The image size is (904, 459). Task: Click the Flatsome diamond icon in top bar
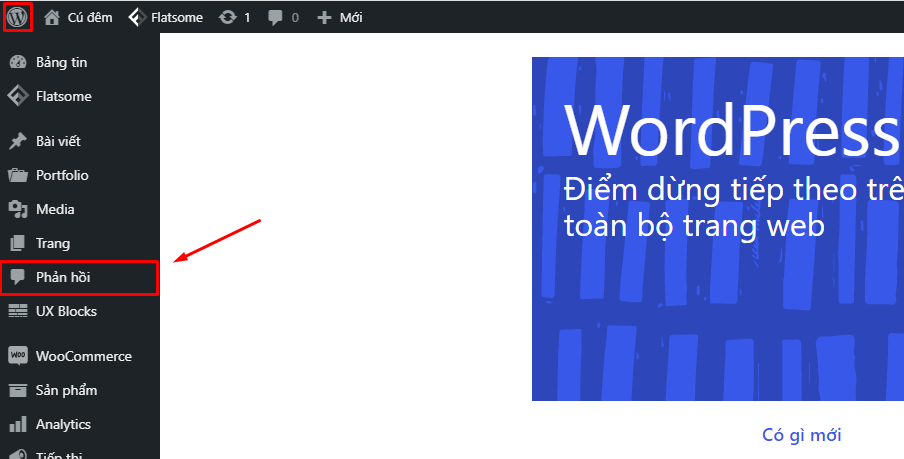137,18
